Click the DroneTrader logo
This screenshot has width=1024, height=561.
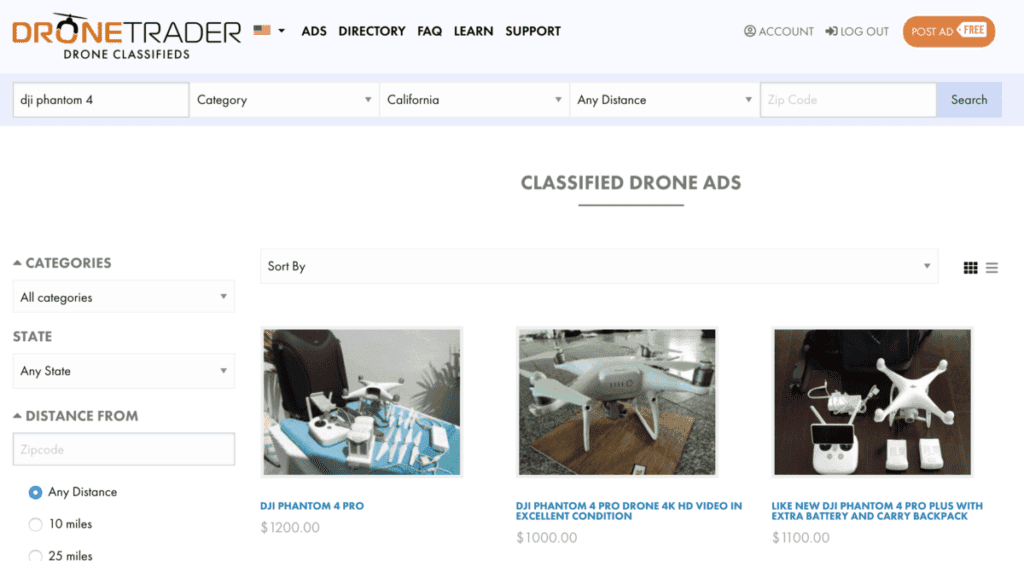tap(127, 37)
